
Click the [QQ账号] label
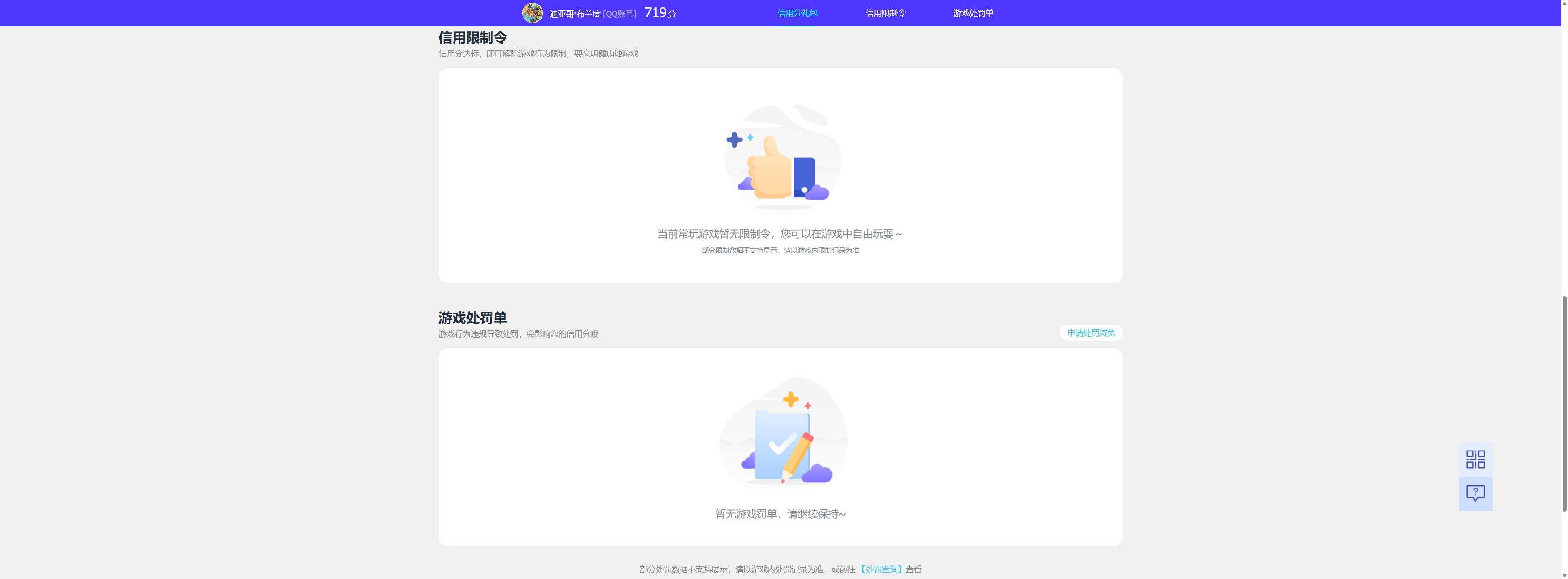point(619,14)
